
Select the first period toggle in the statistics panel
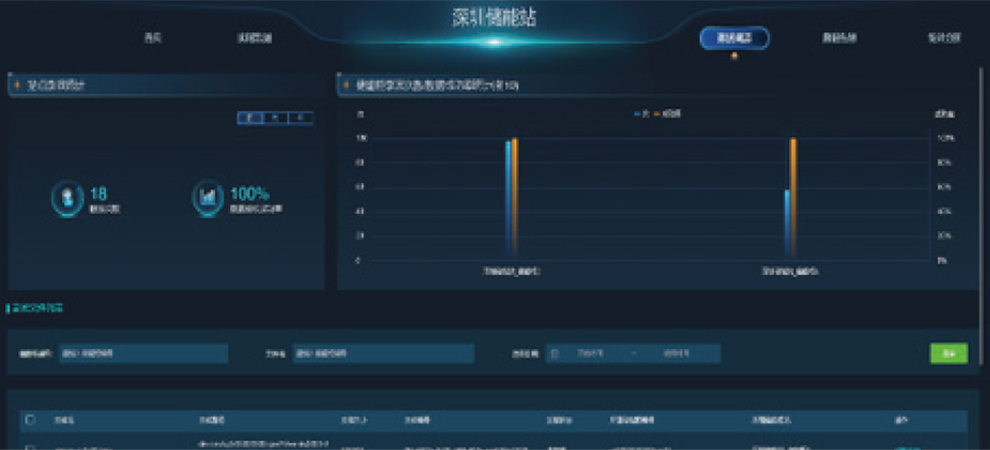(251, 118)
